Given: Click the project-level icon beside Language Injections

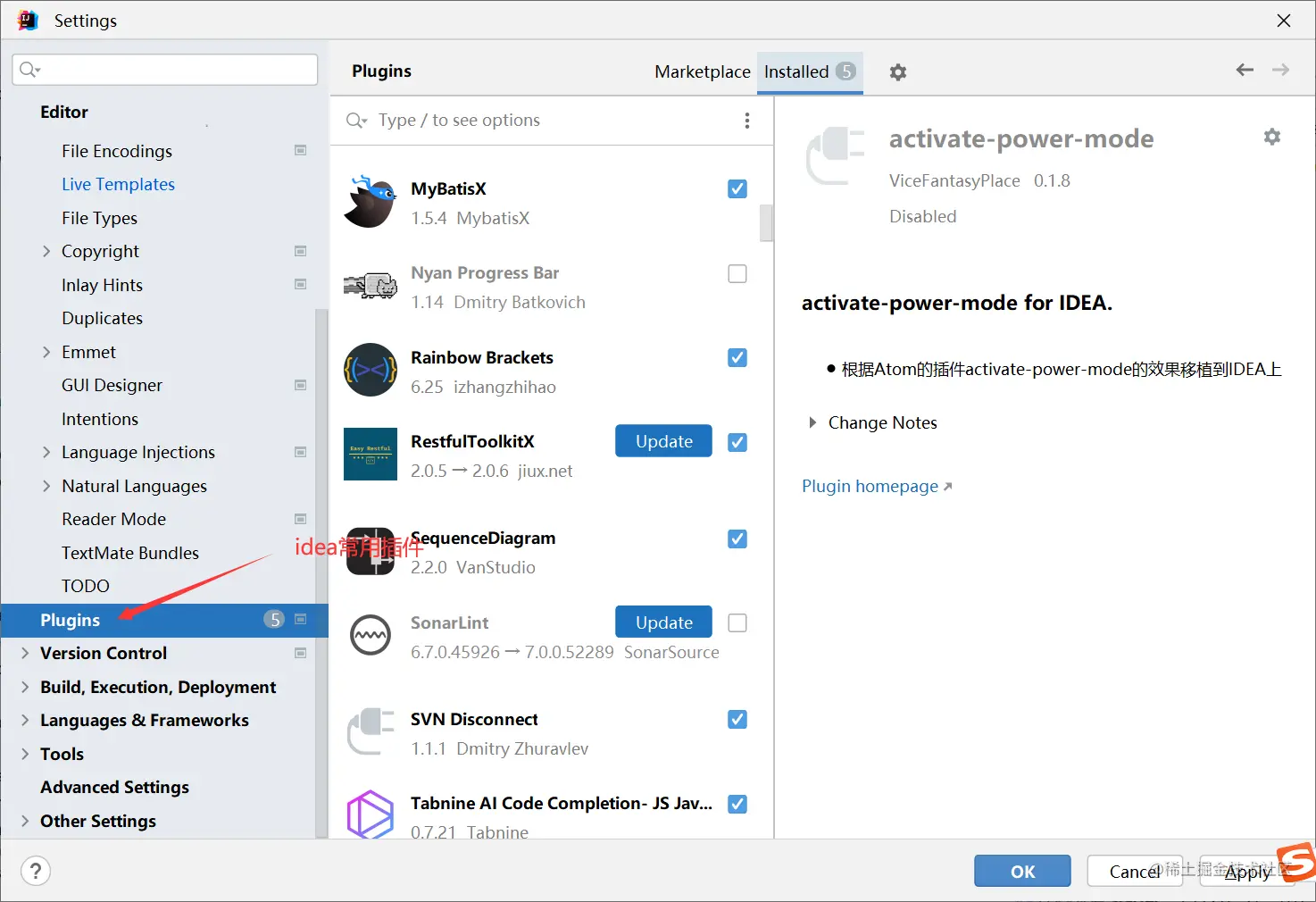Looking at the screenshot, I should 301,452.
